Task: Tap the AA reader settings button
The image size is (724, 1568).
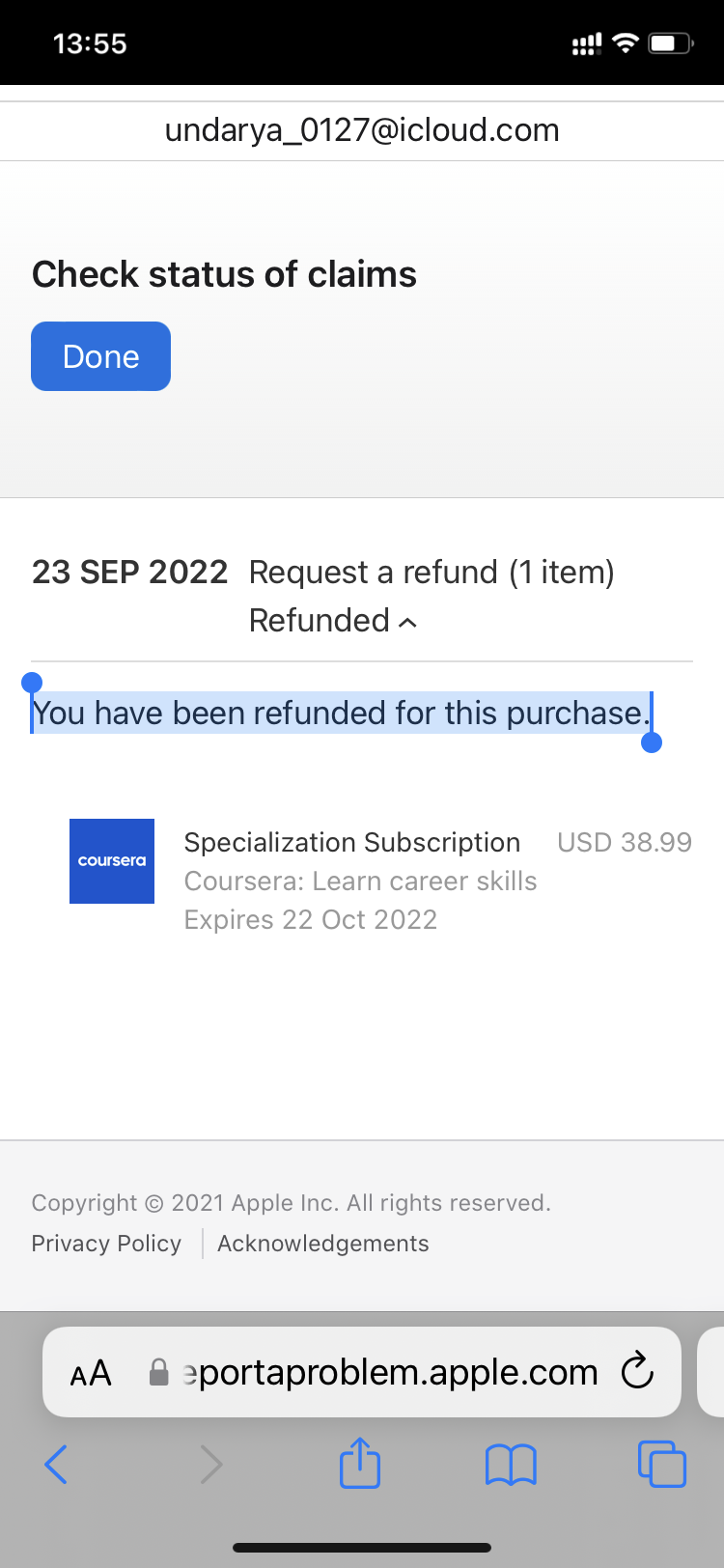Action: click(91, 1373)
